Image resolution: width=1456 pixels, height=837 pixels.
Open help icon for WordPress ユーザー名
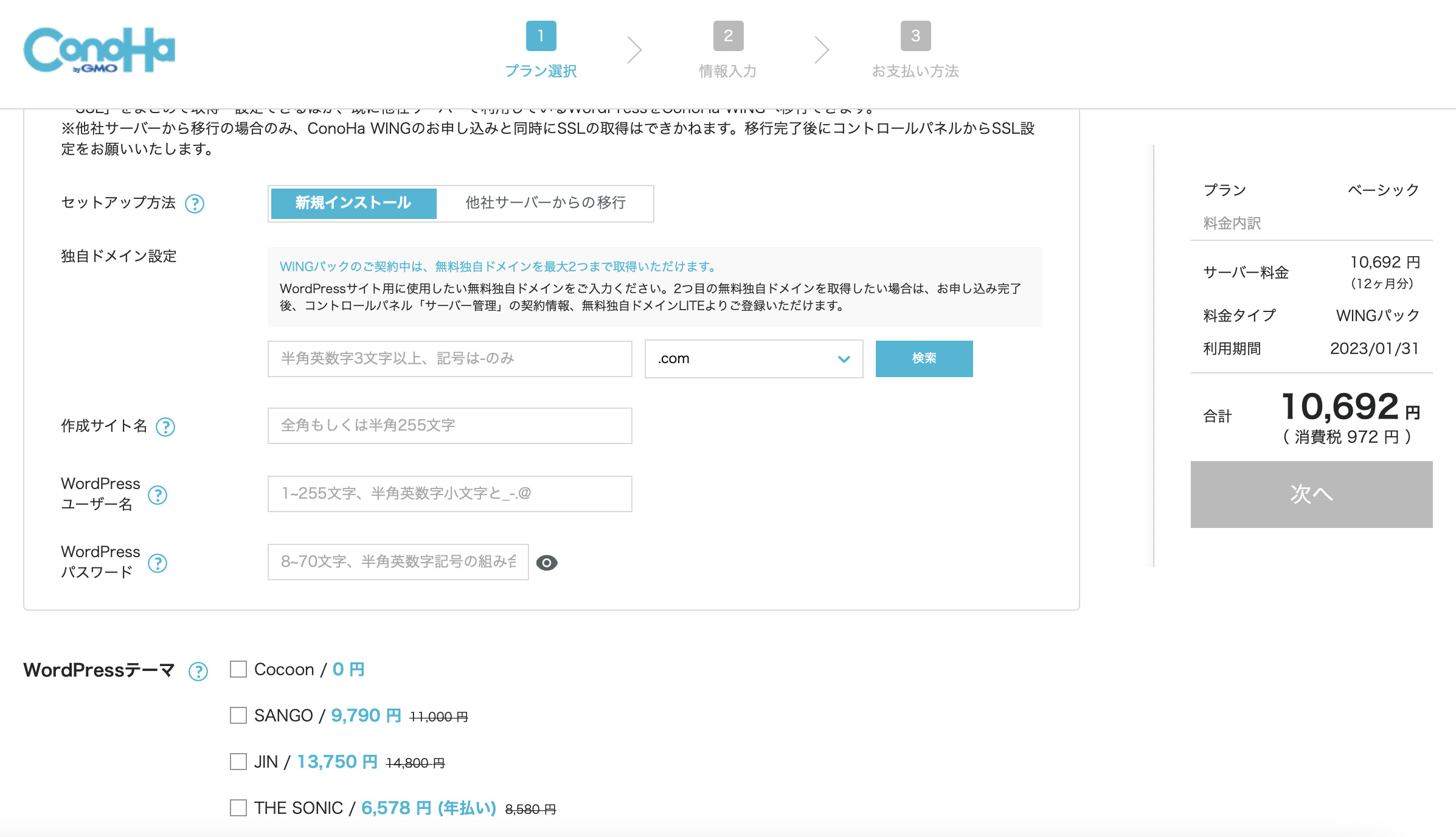(x=158, y=495)
